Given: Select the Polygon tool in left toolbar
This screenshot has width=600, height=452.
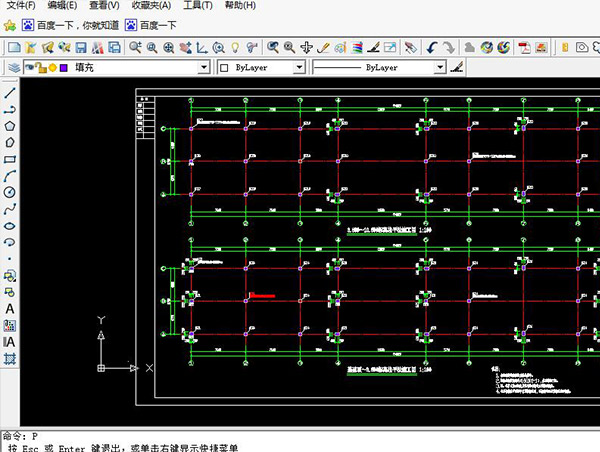Looking at the screenshot, I should click(x=10, y=126).
